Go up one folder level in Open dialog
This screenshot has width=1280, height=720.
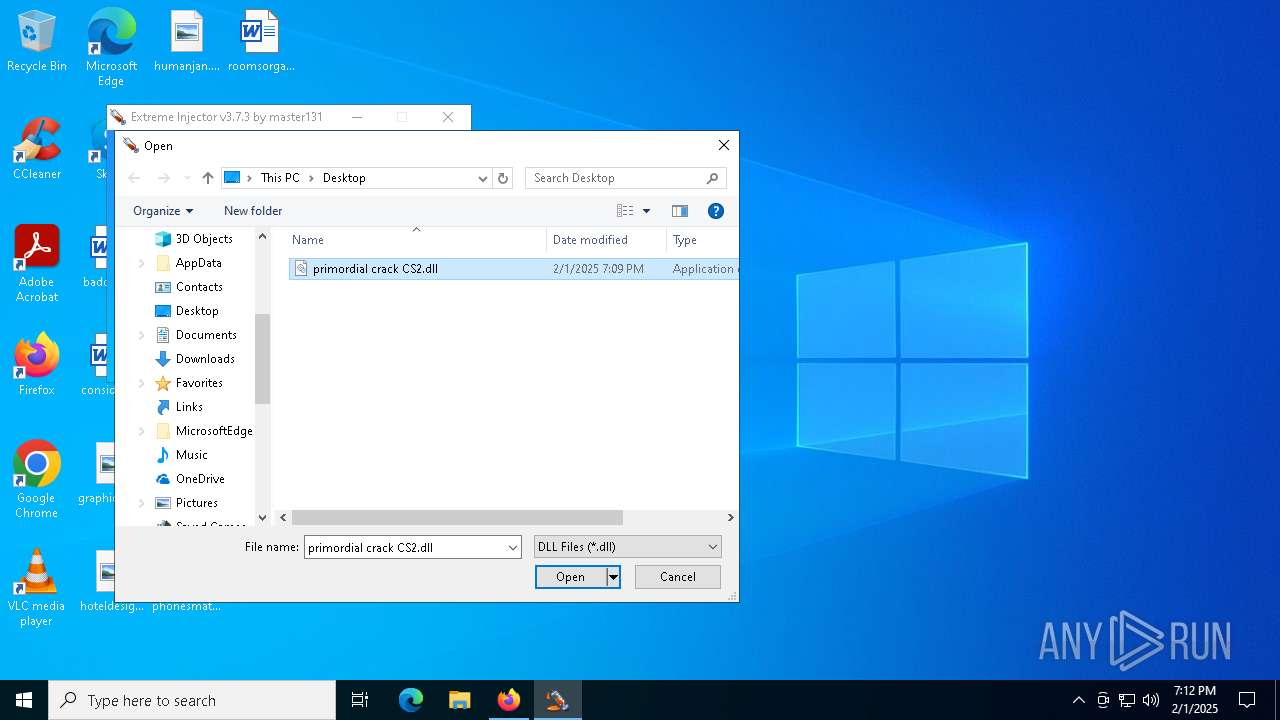(x=208, y=178)
